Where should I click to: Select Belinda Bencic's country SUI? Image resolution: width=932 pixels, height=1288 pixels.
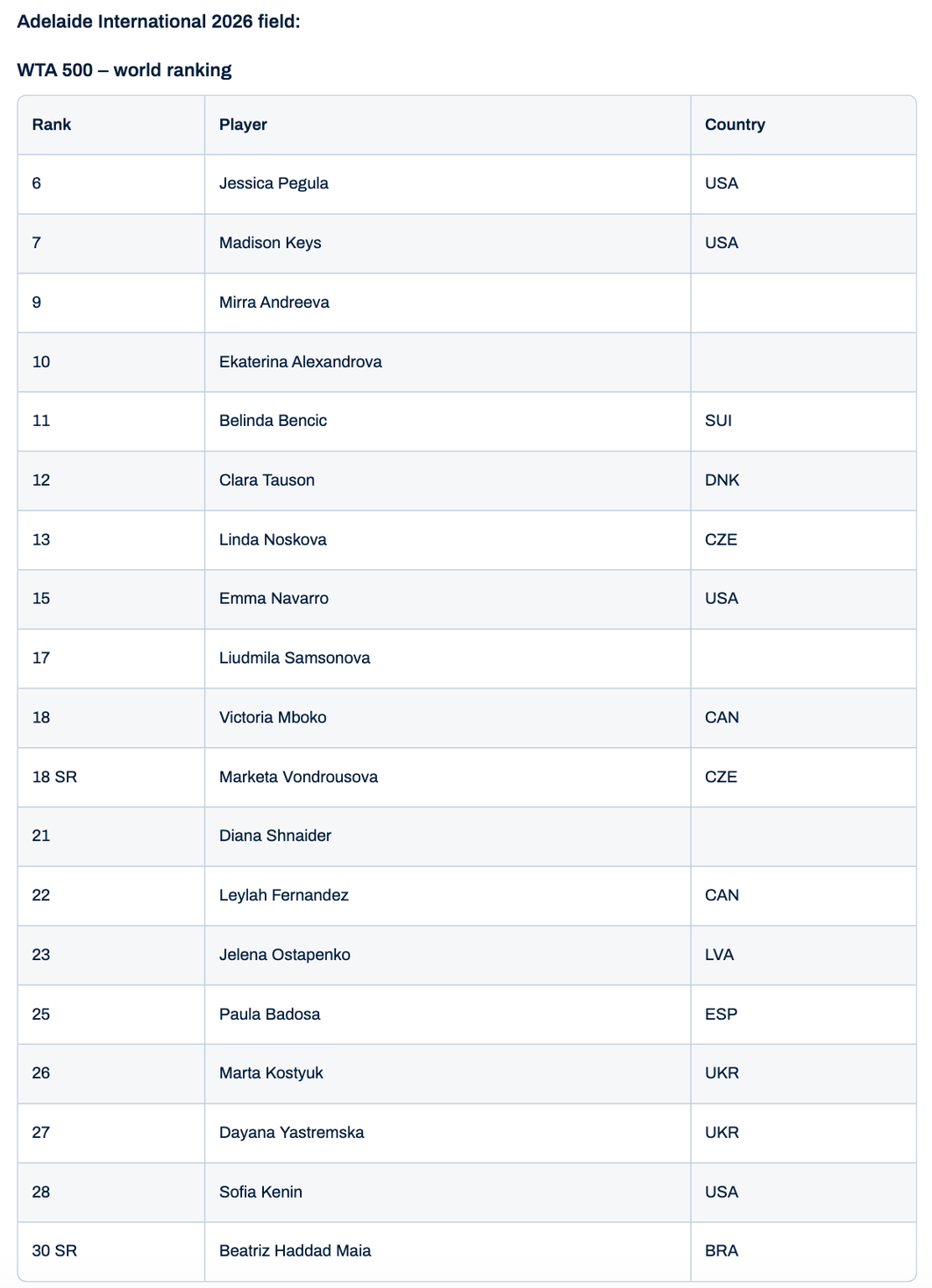pyautogui.click(x=717, y=421)
